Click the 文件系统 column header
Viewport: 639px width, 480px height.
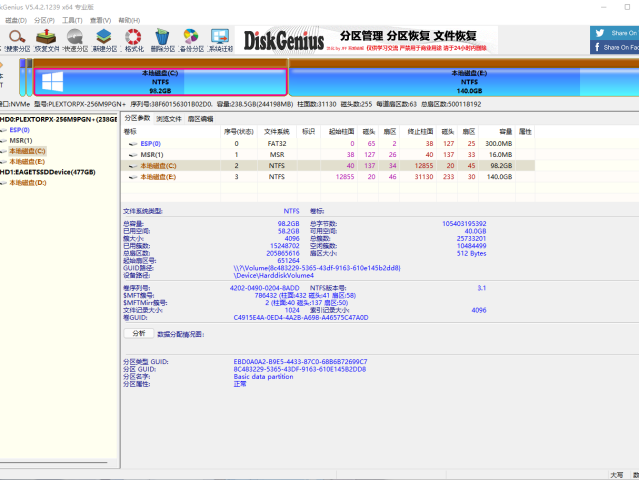point(277,132)
